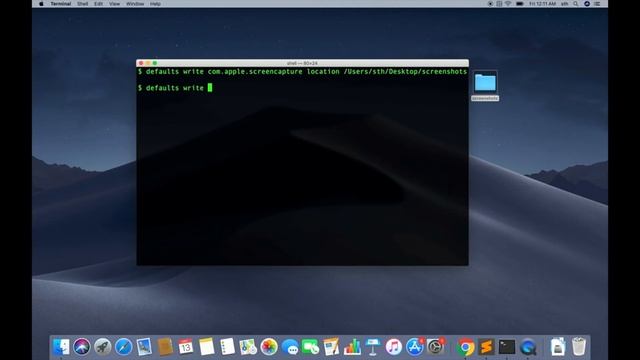Open the Terminal application menu

61,4
